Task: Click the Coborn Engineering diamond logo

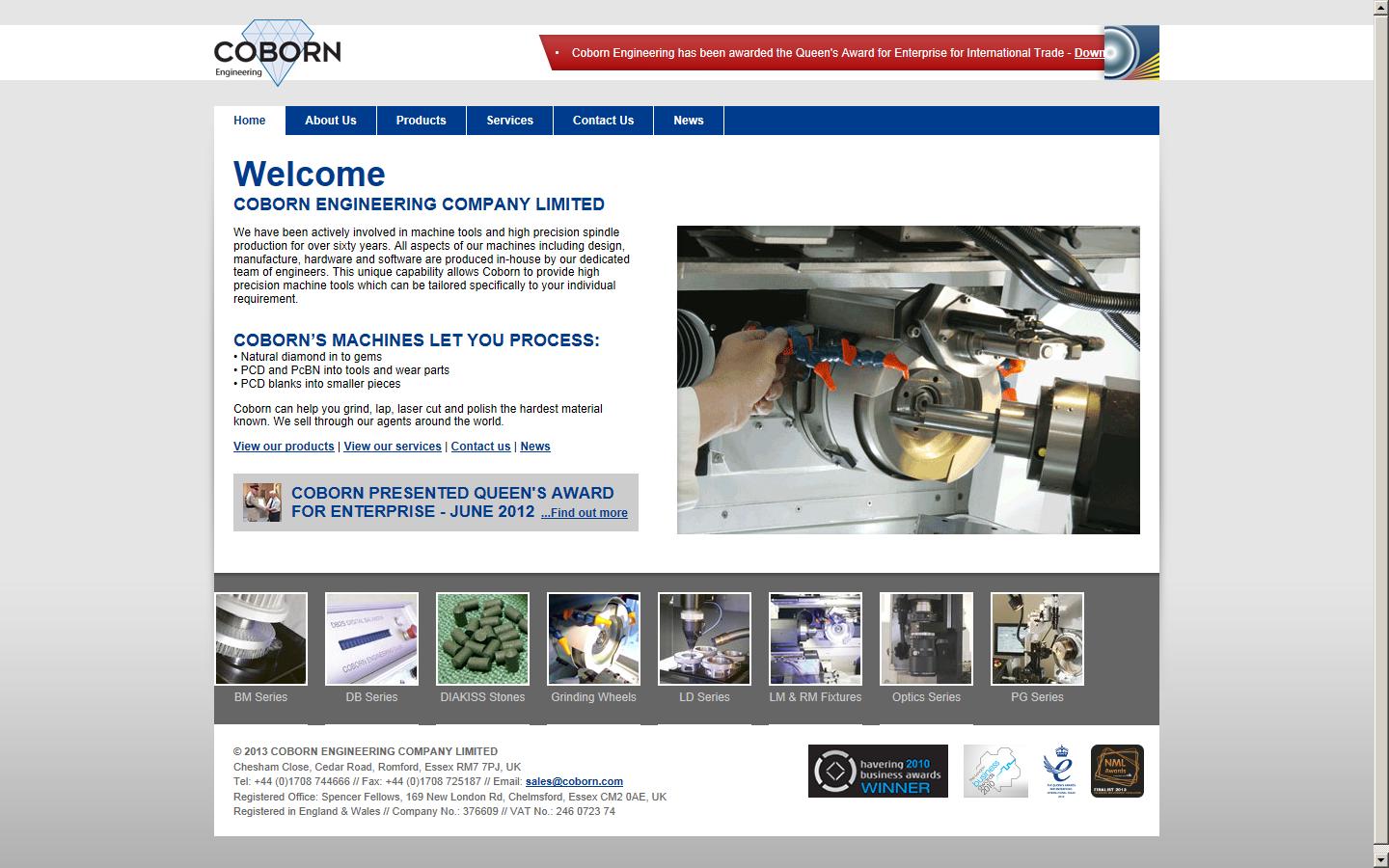Action: 277,52
